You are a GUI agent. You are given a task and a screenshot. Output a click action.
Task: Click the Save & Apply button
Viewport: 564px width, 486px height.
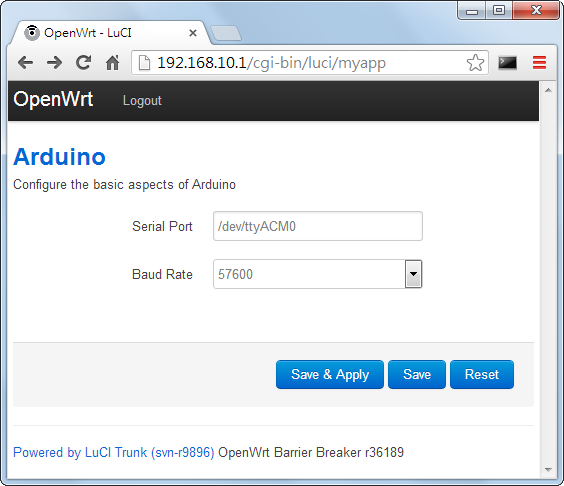(330, 374)
